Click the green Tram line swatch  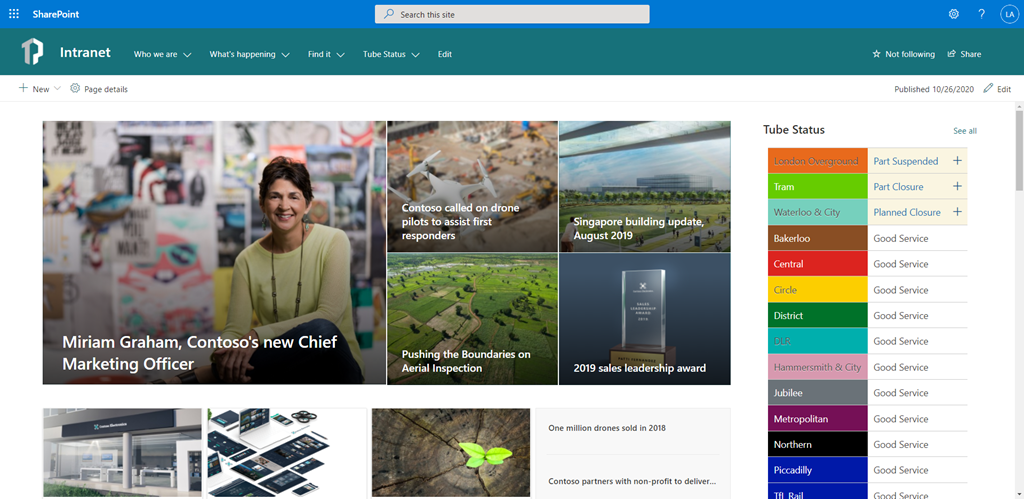point(818,187)
